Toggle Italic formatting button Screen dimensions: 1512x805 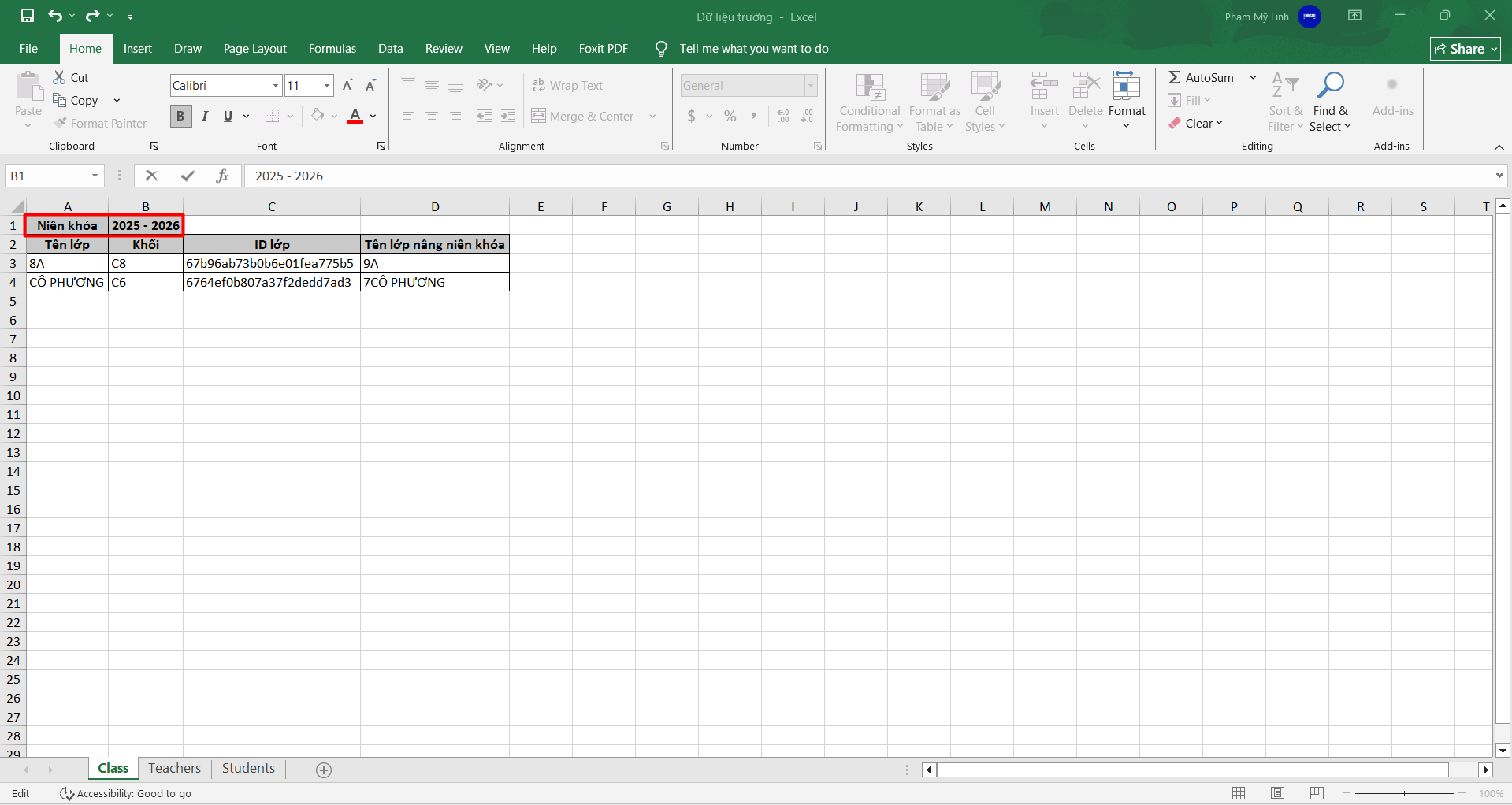205,116
